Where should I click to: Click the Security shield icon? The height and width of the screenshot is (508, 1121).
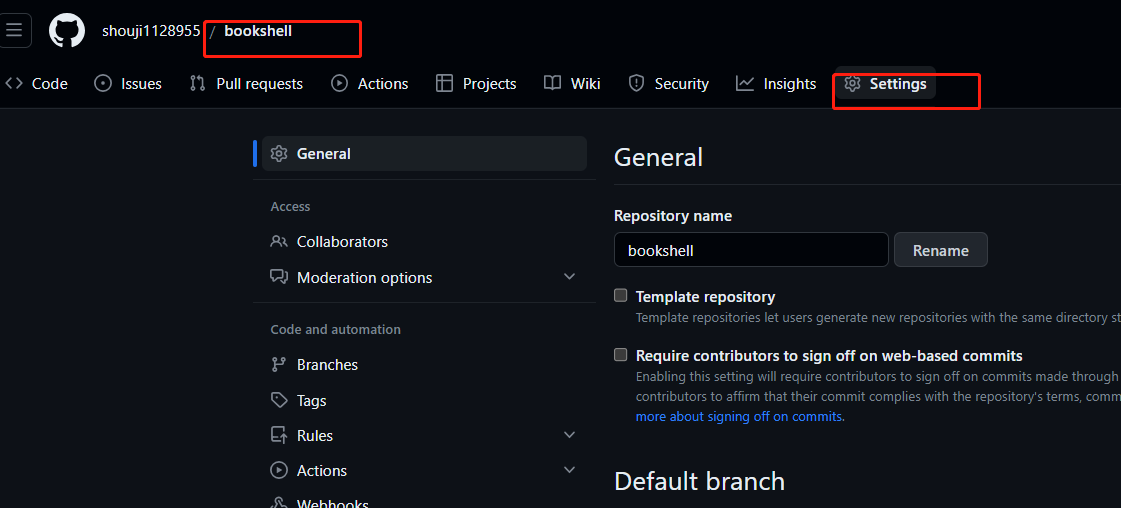pyautogui.click(x=636, y=84)
